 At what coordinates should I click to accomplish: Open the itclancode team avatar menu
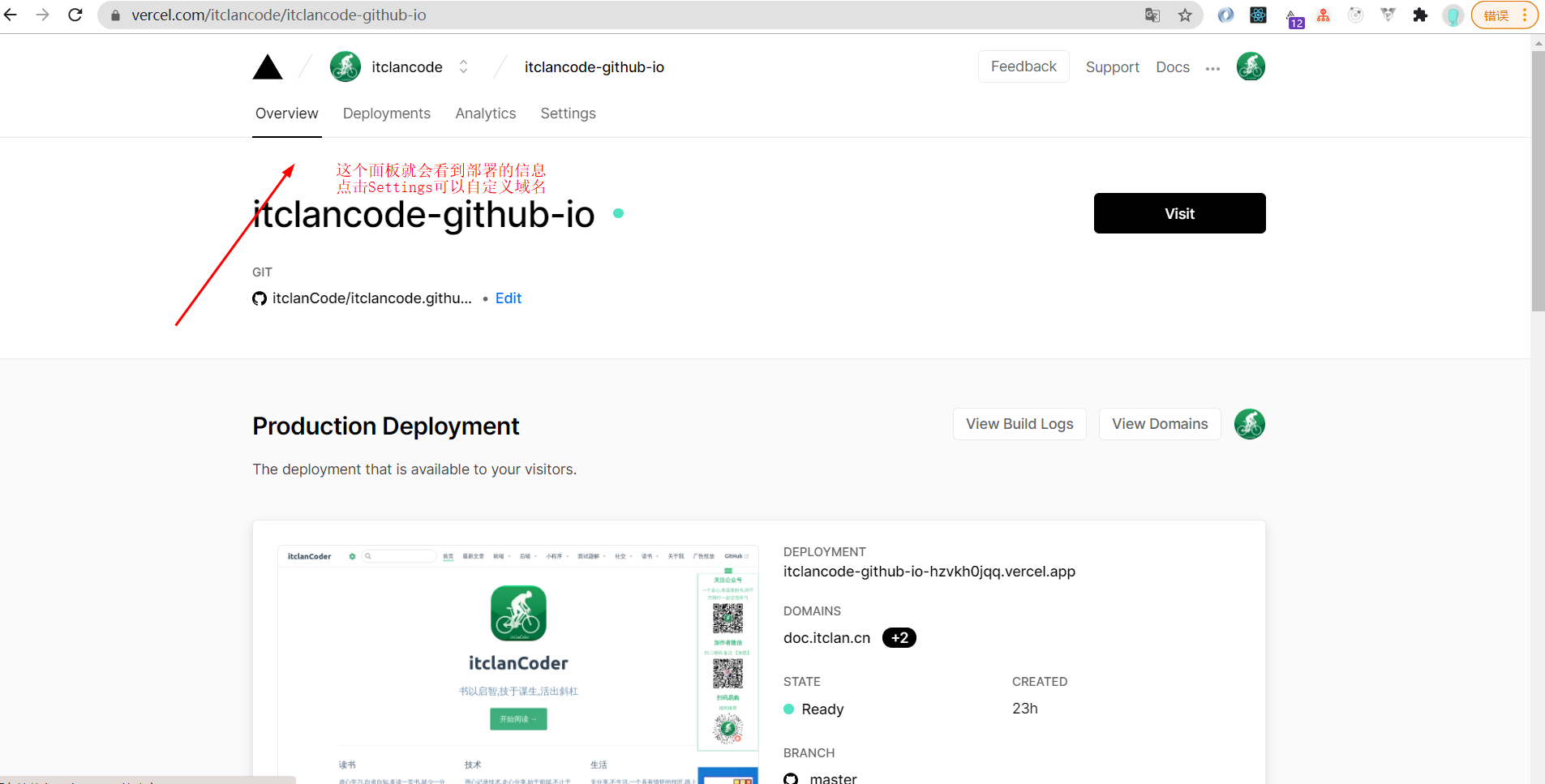point(345,66)
